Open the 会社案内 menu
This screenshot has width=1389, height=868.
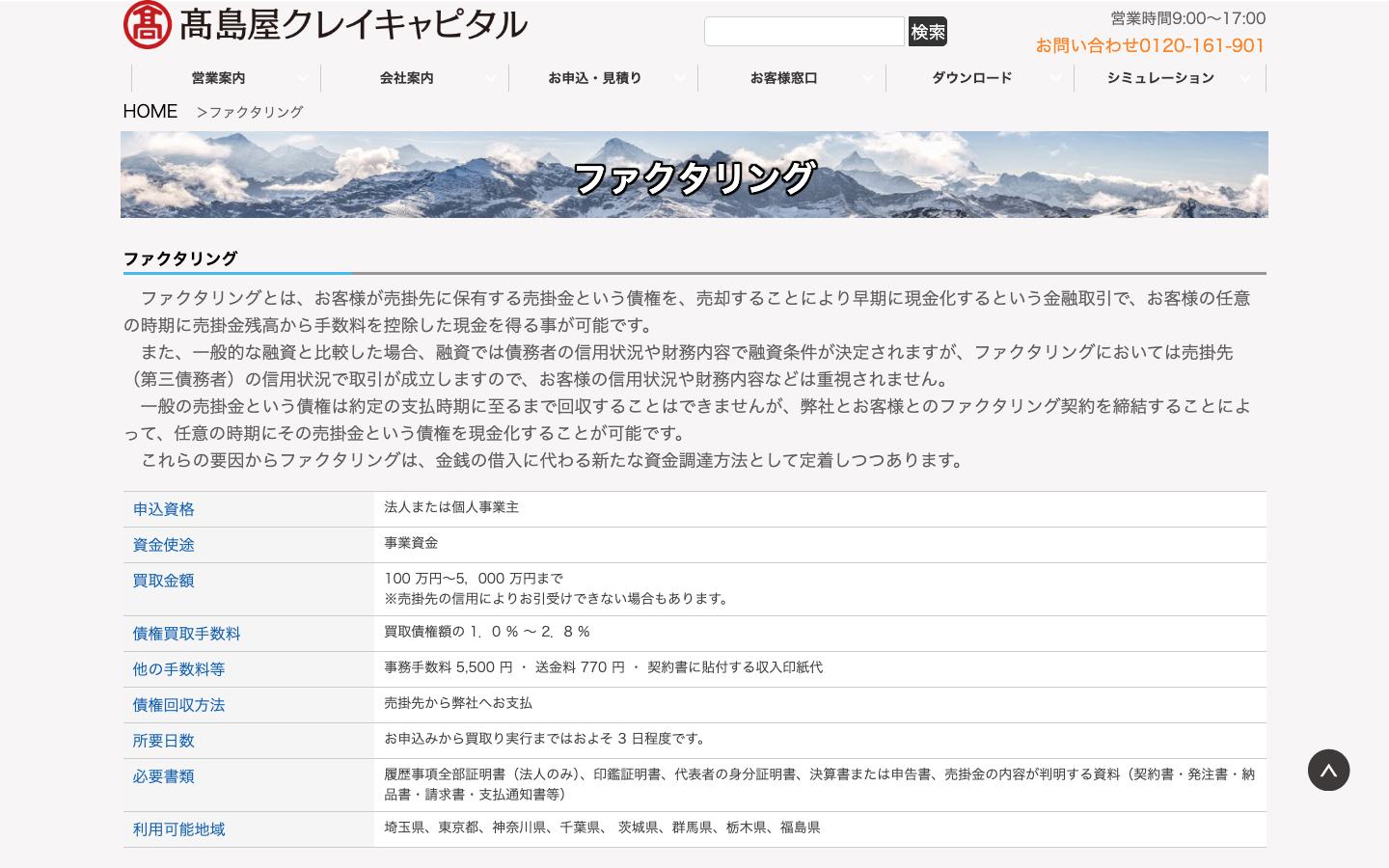406,78
